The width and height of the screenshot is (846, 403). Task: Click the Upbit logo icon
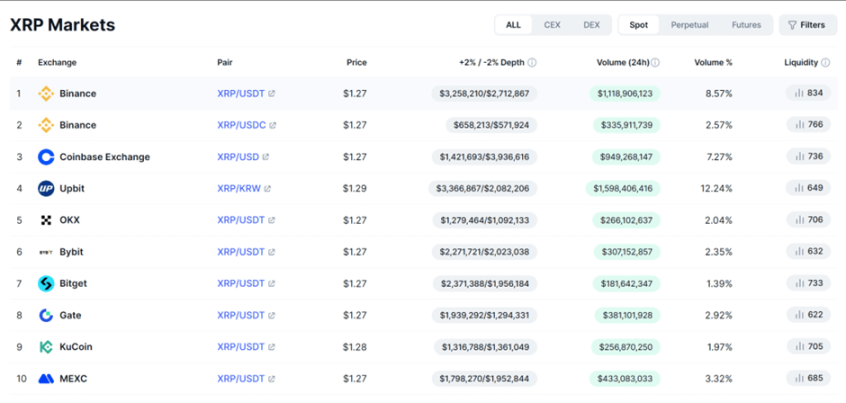[x=46, y=188]
